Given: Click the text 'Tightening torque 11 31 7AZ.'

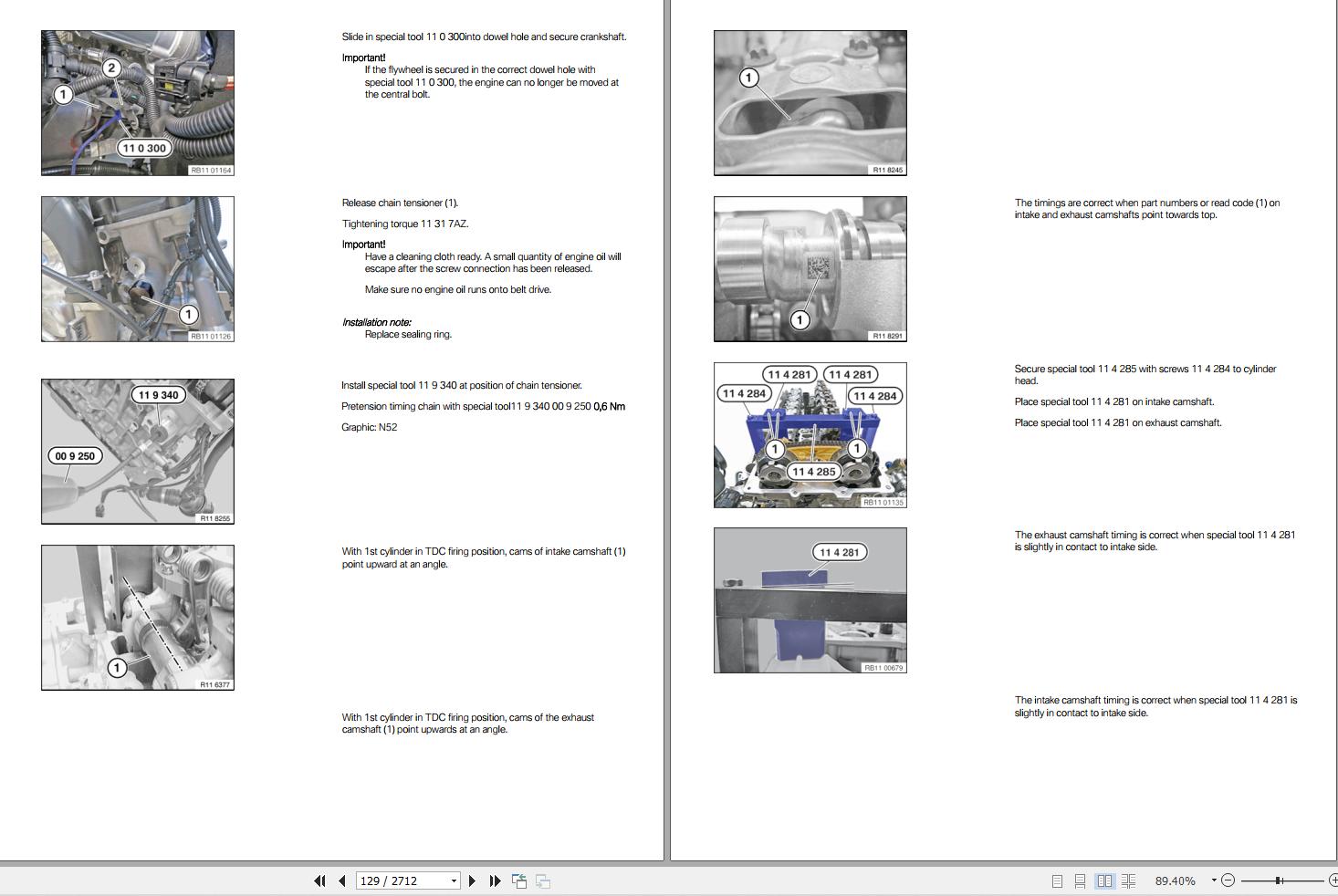Looking at the screenshot, I should tap(405, 224).
